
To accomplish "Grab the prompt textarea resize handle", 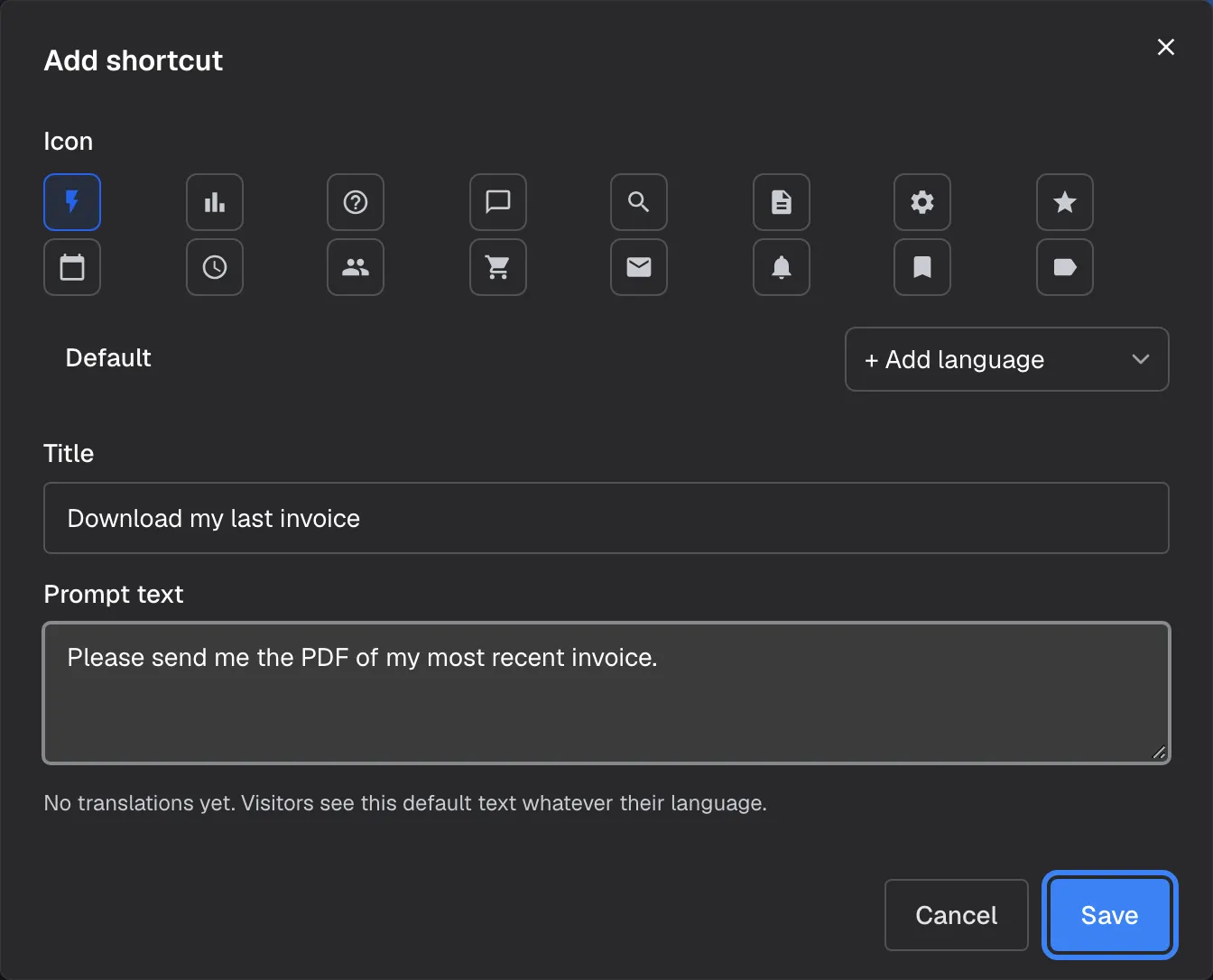I will 1160,753.
